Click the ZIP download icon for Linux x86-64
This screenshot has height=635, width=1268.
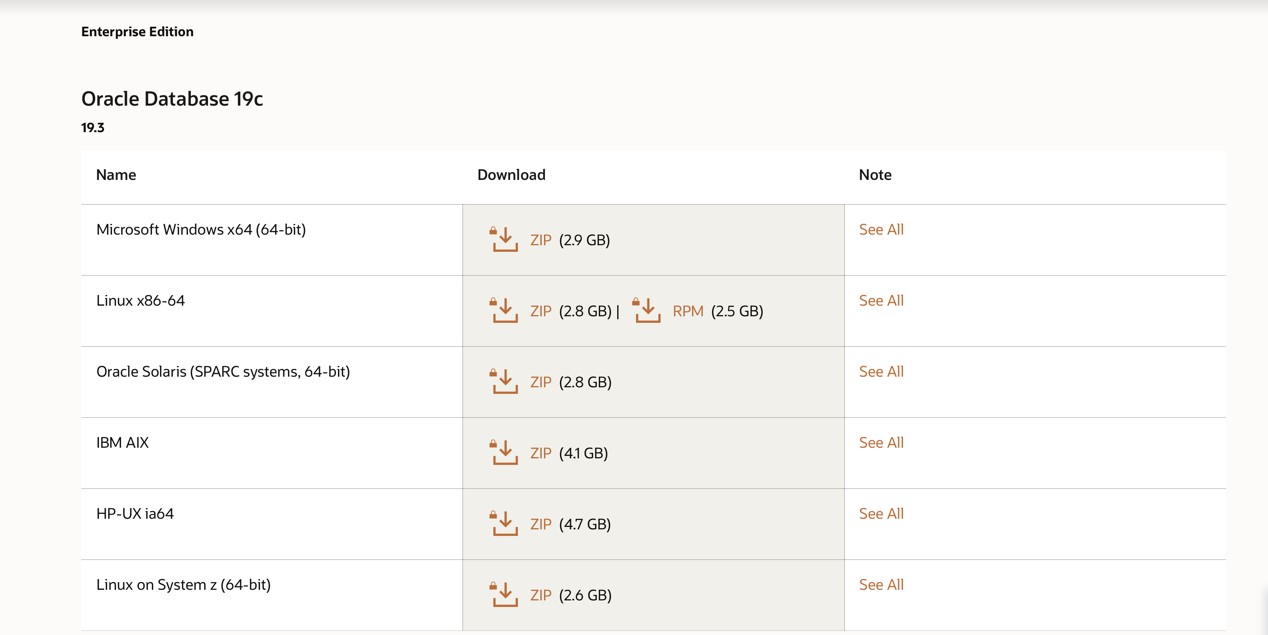504,310
